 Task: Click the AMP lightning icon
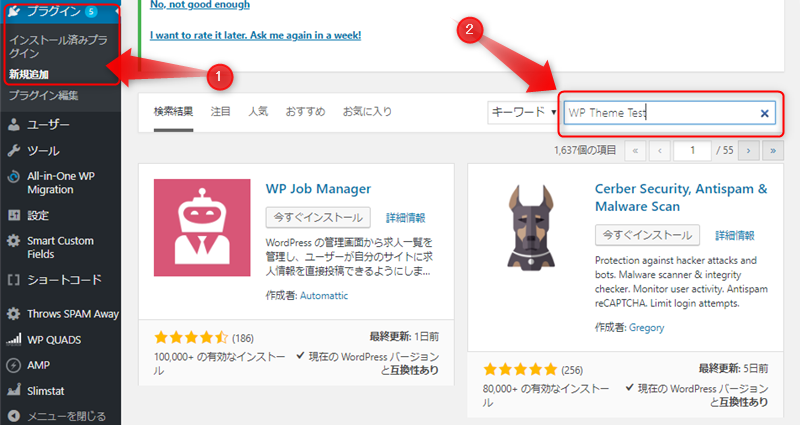[14, 365]
